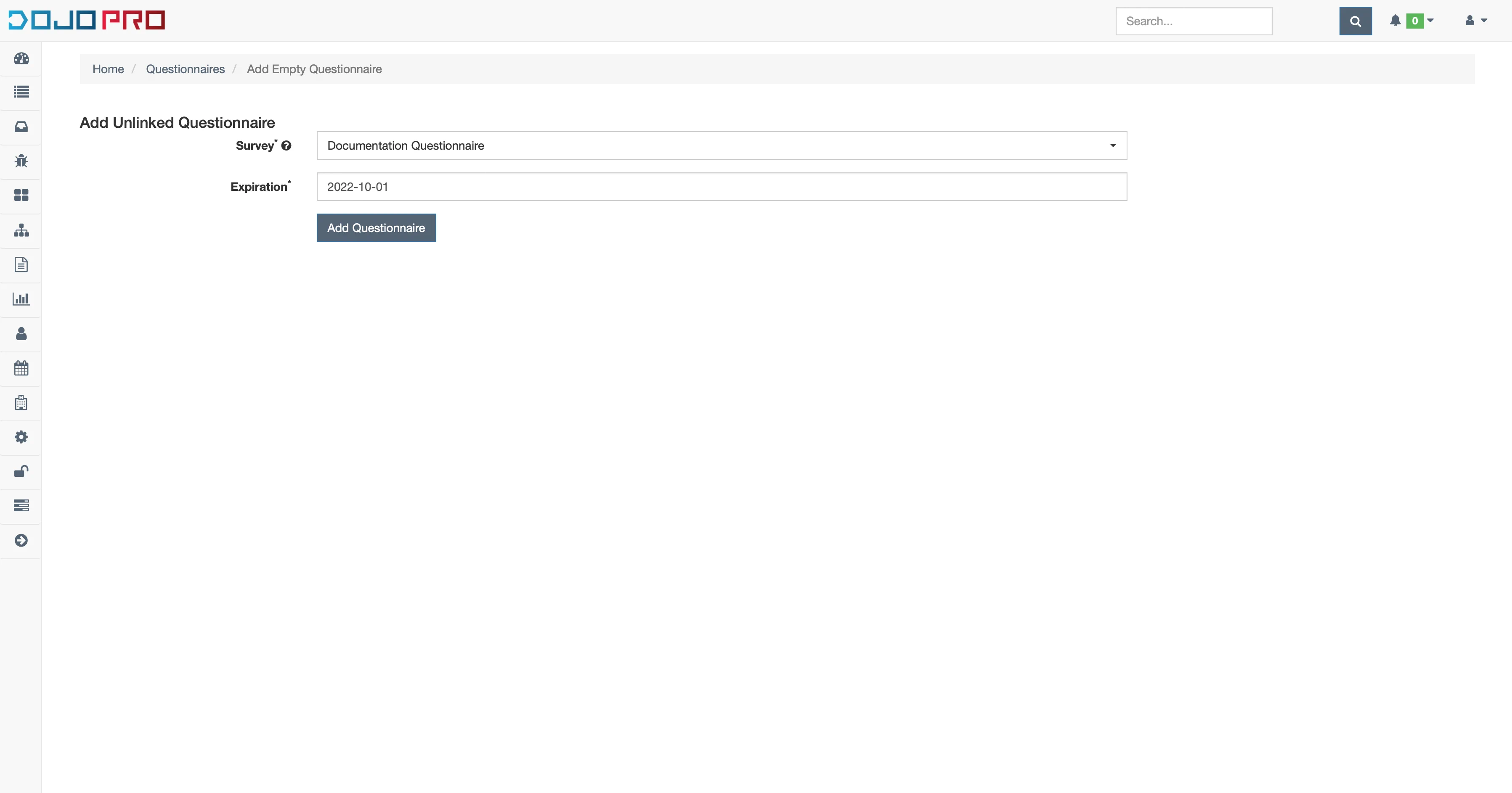
Task: Open the calendar sidebar icon
Action: pyautogui.click(x=21, y=368)
